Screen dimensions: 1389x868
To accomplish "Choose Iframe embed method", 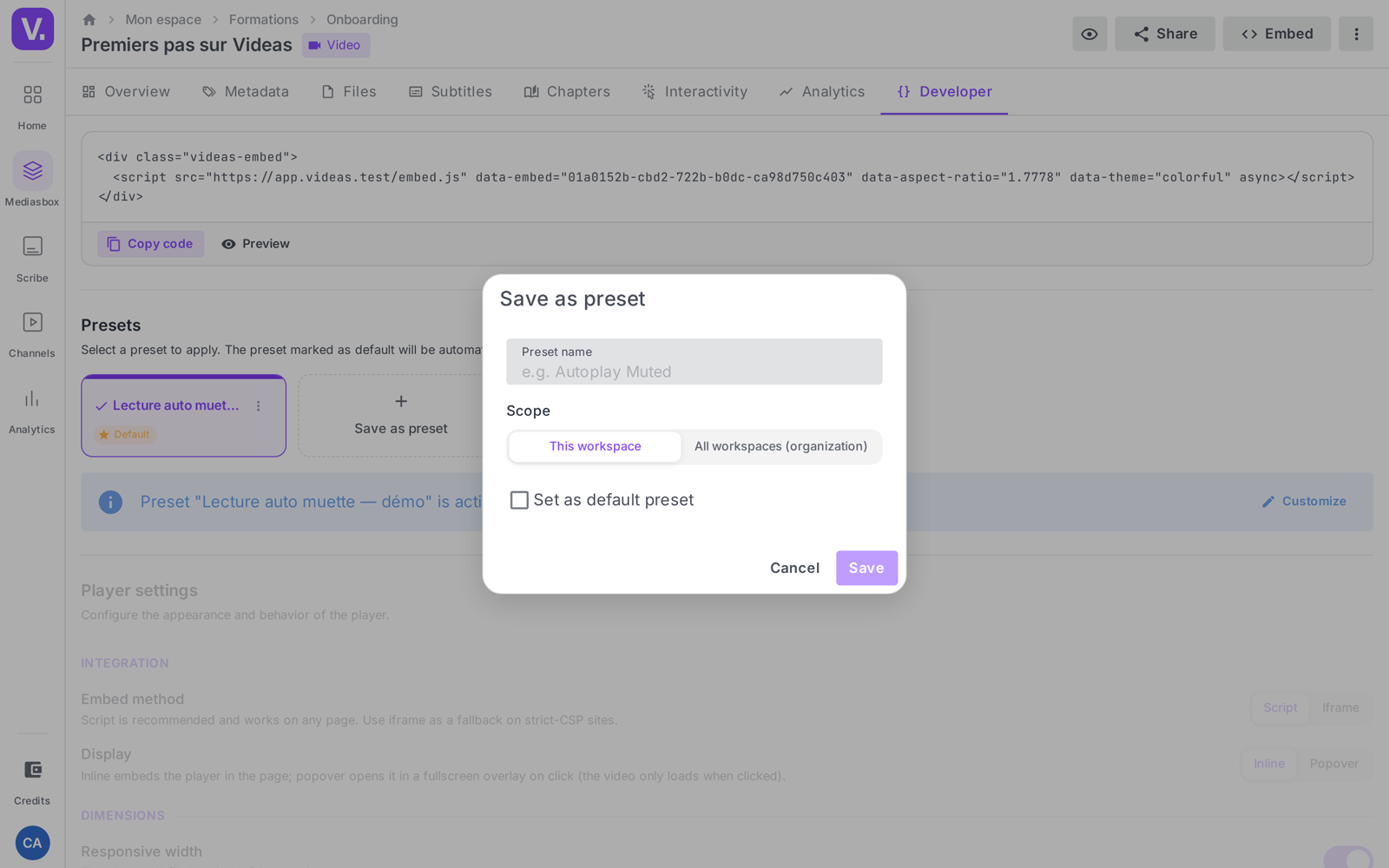I will pyautogui.click(x=1340, y=708).
